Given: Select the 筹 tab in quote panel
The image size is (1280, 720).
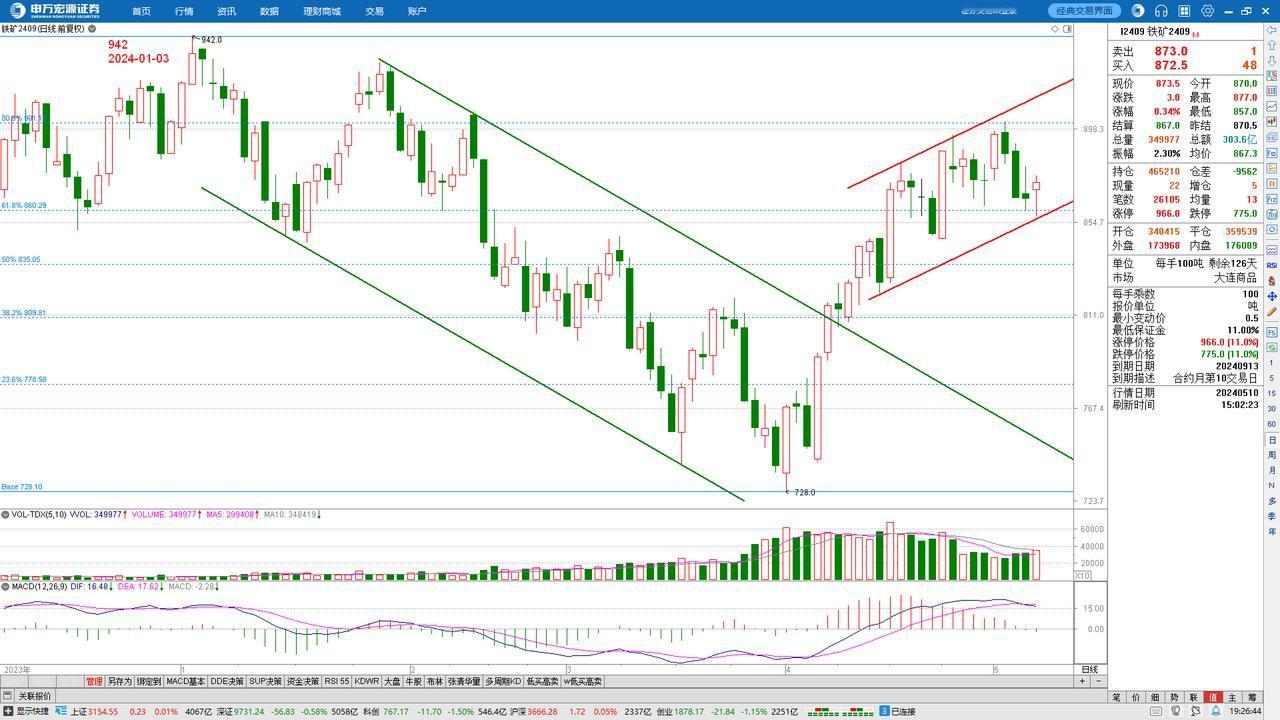Looking at the screenshot, I should pyautogui.click(x=1251, y=697).
